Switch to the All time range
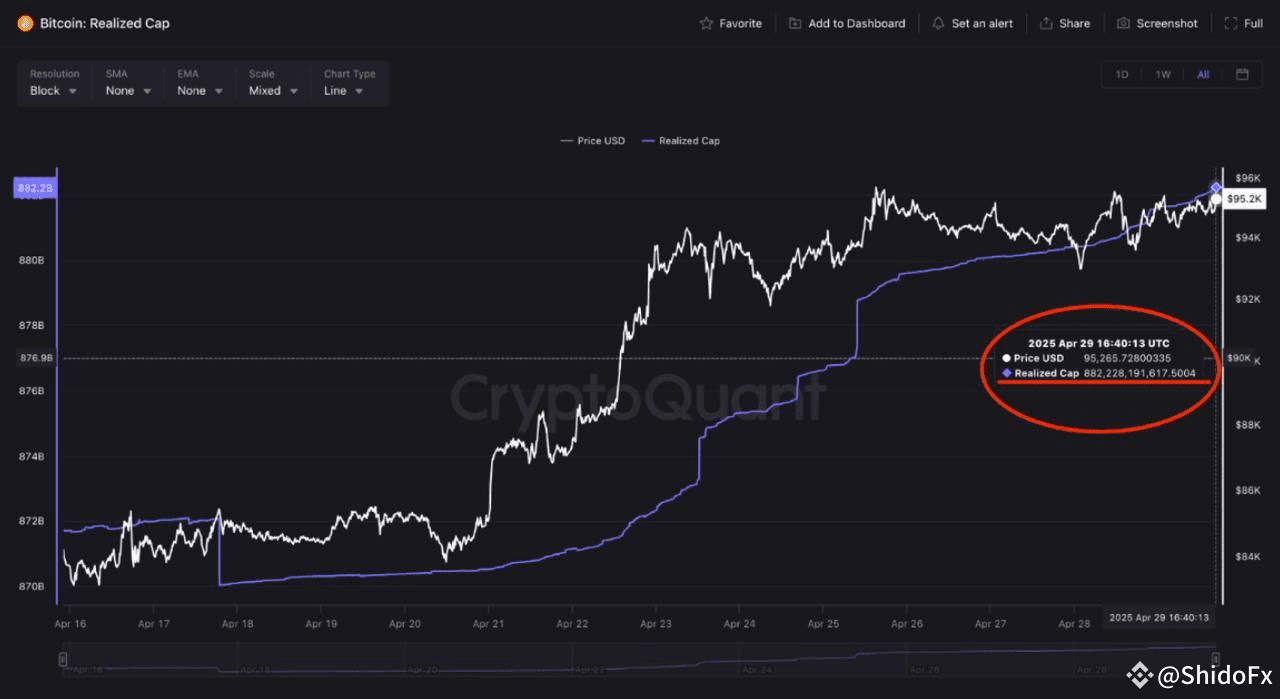 pos(1203,74)
